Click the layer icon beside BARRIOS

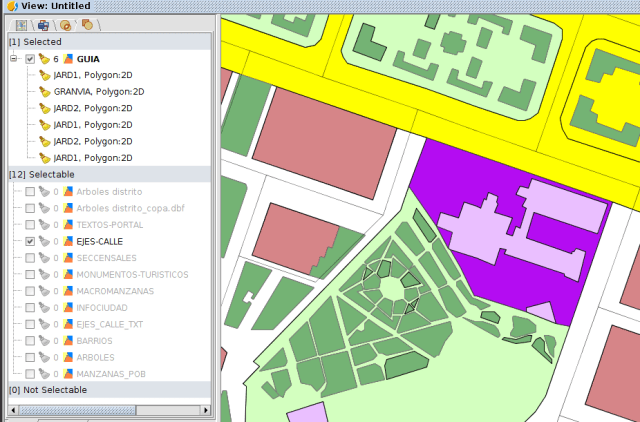pyautogui.click(x=68, y=341)
